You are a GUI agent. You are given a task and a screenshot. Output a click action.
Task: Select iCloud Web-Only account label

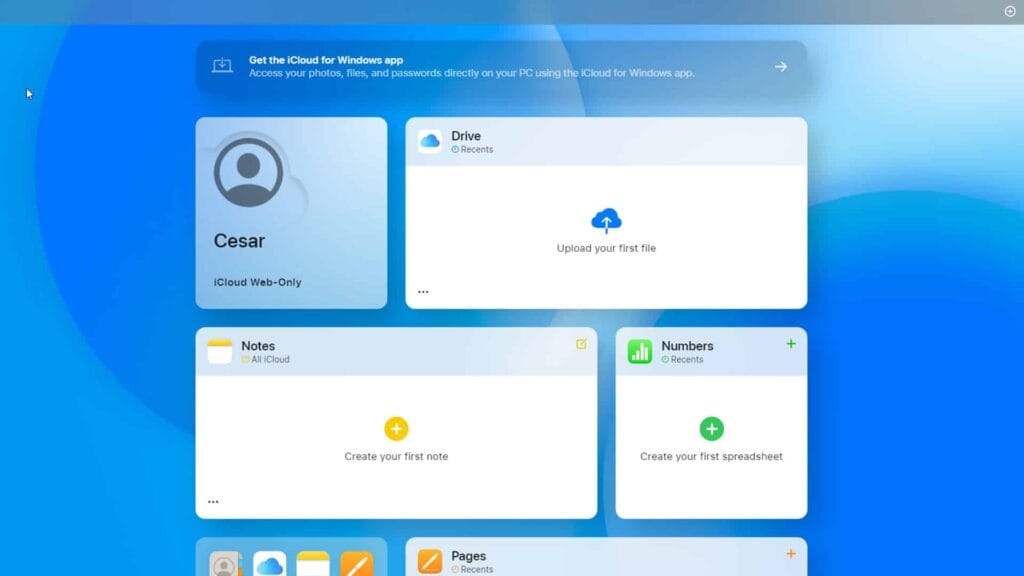point(257,282)
